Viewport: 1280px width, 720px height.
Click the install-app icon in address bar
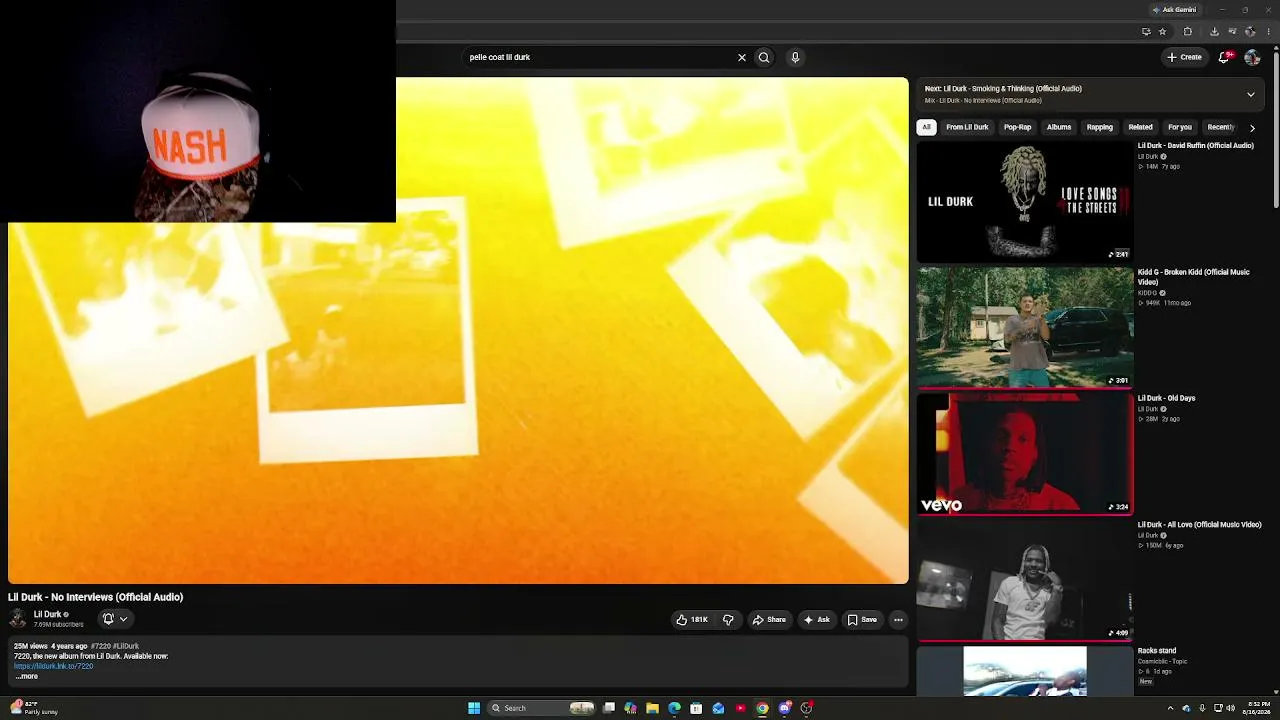[x=1146, y=31]
